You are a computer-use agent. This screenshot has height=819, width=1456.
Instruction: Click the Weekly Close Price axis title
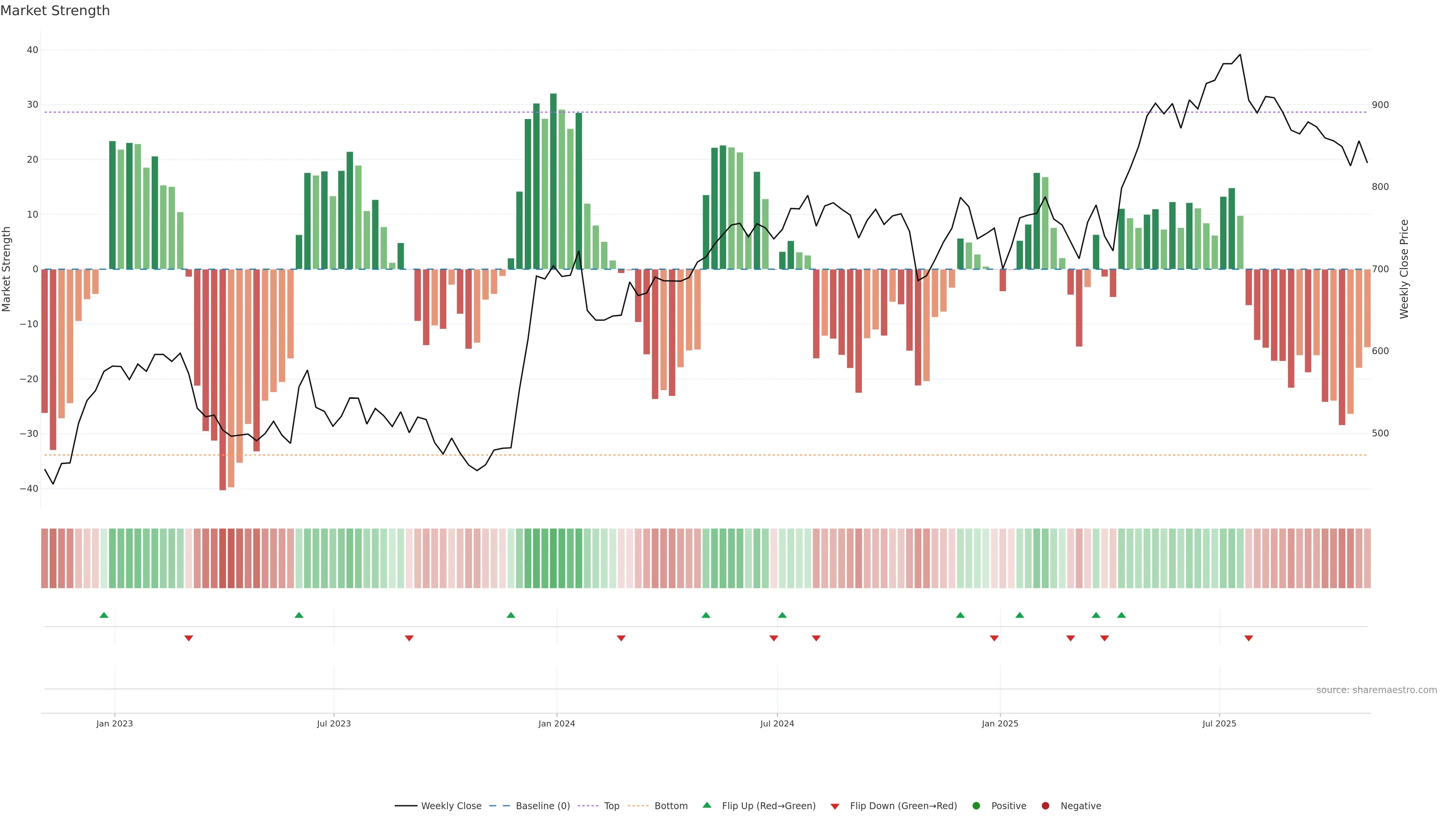[x=1404, y=269]
